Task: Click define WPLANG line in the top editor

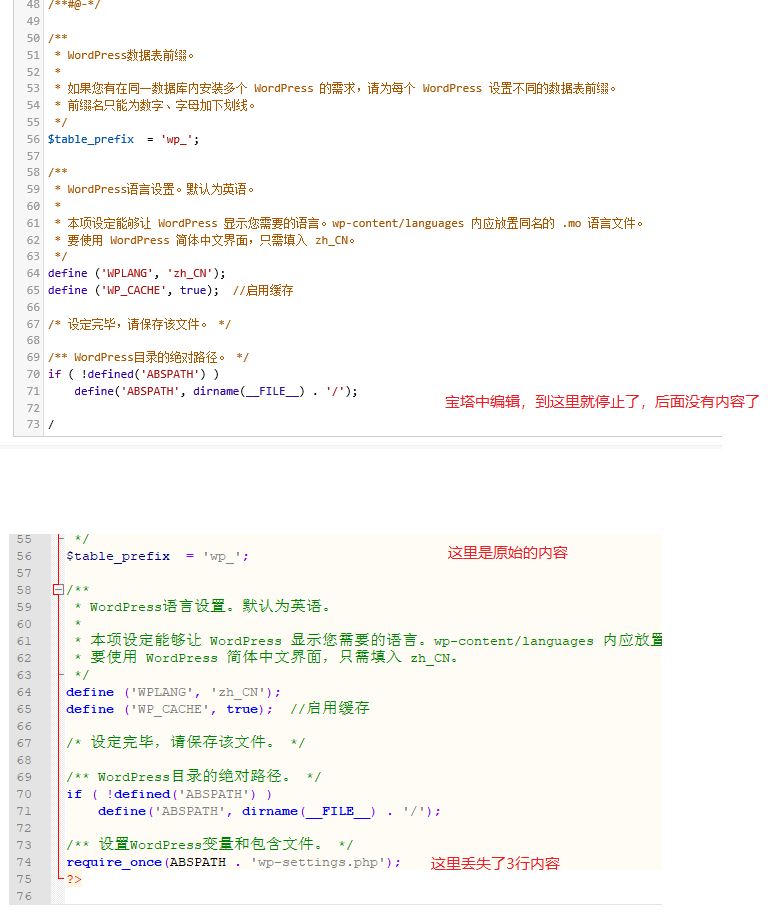Action: point(136,273)
